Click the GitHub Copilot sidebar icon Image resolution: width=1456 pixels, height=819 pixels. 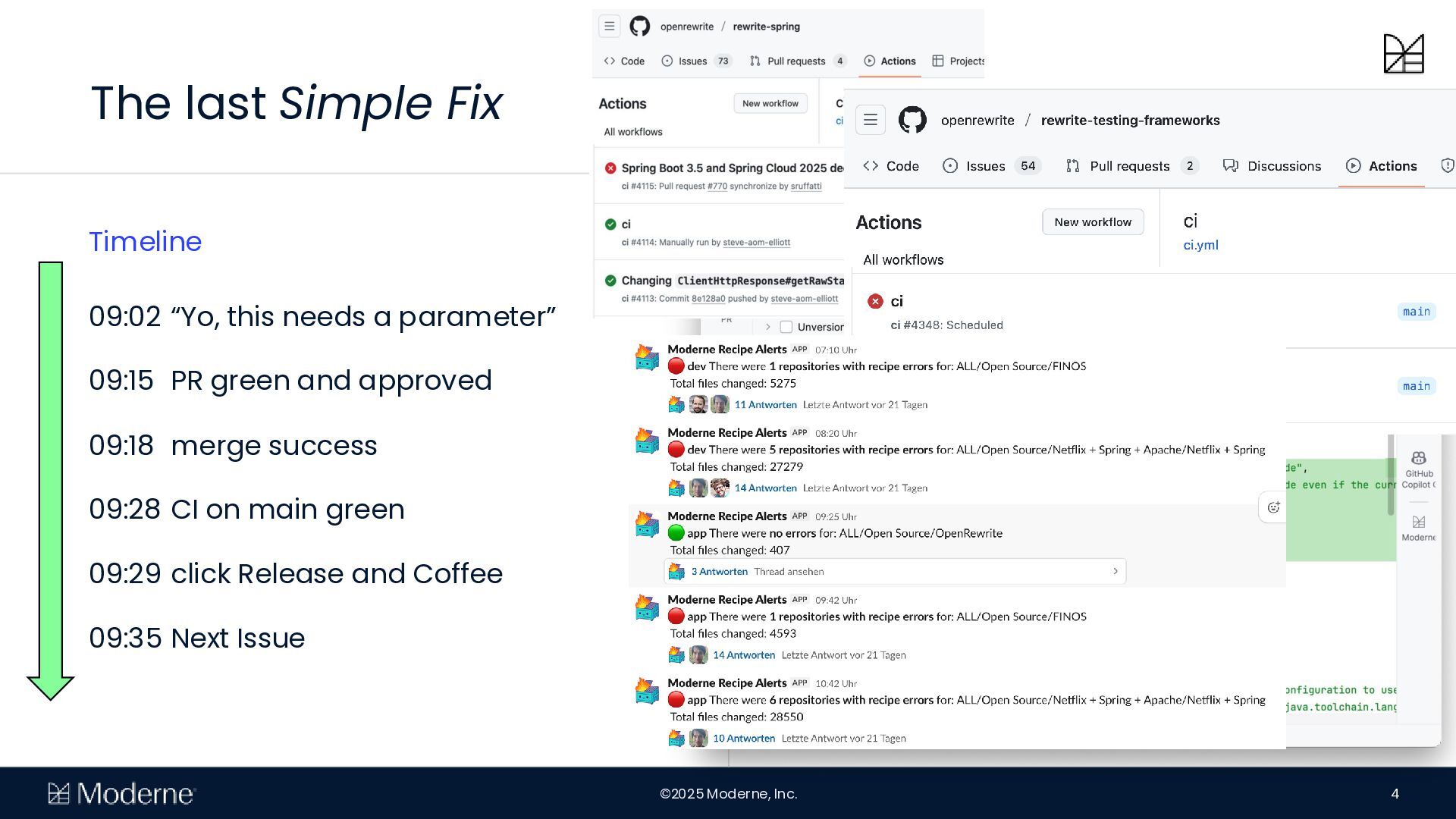tap(1418, 459)
